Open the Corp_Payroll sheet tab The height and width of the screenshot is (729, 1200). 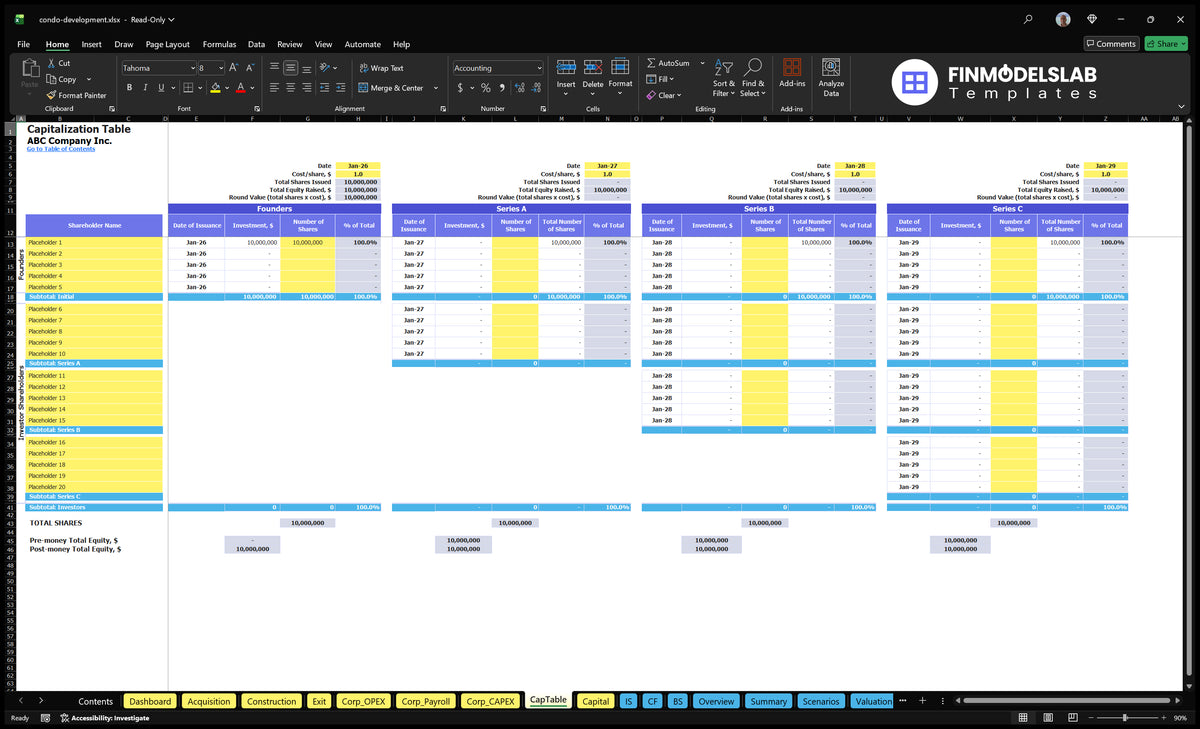coord(426,701)
